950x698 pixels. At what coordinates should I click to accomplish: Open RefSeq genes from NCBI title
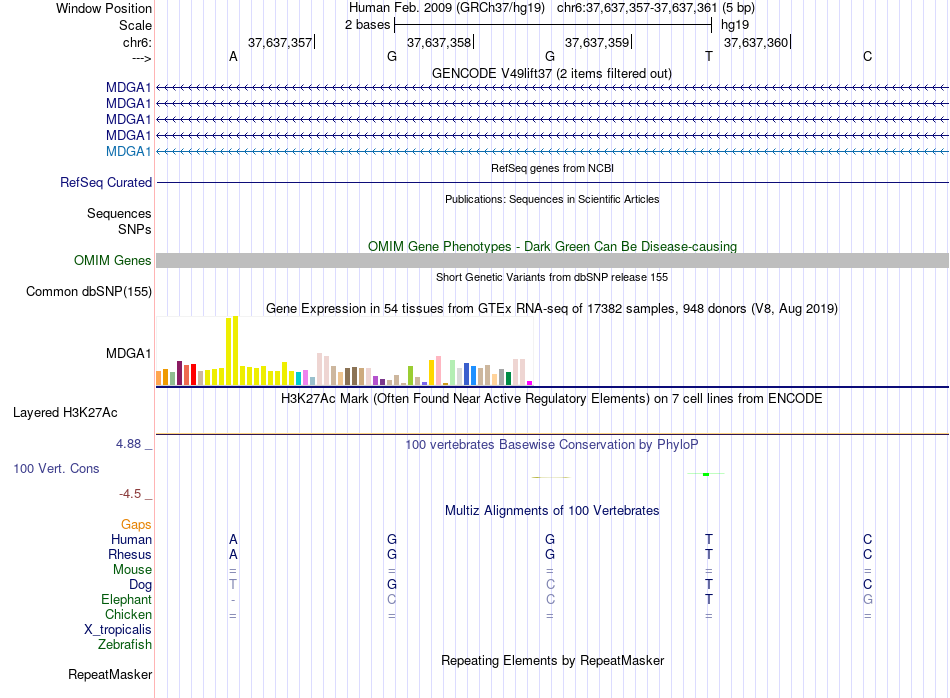point(553,168)
